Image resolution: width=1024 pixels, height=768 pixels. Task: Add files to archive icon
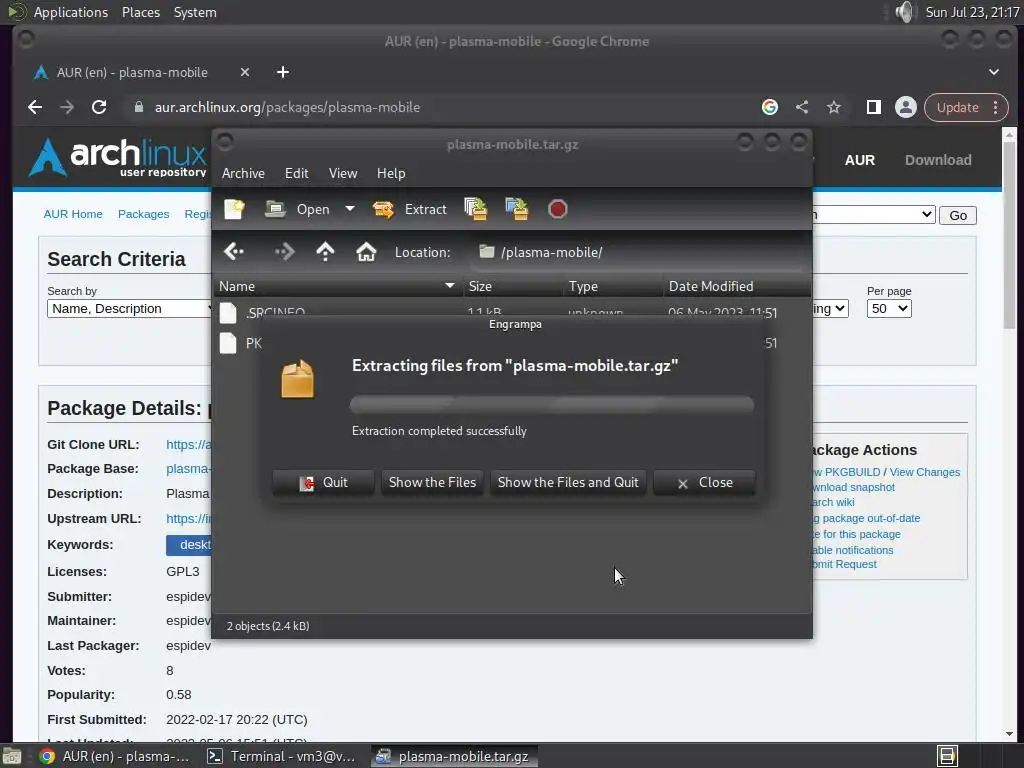click(475, 209)
